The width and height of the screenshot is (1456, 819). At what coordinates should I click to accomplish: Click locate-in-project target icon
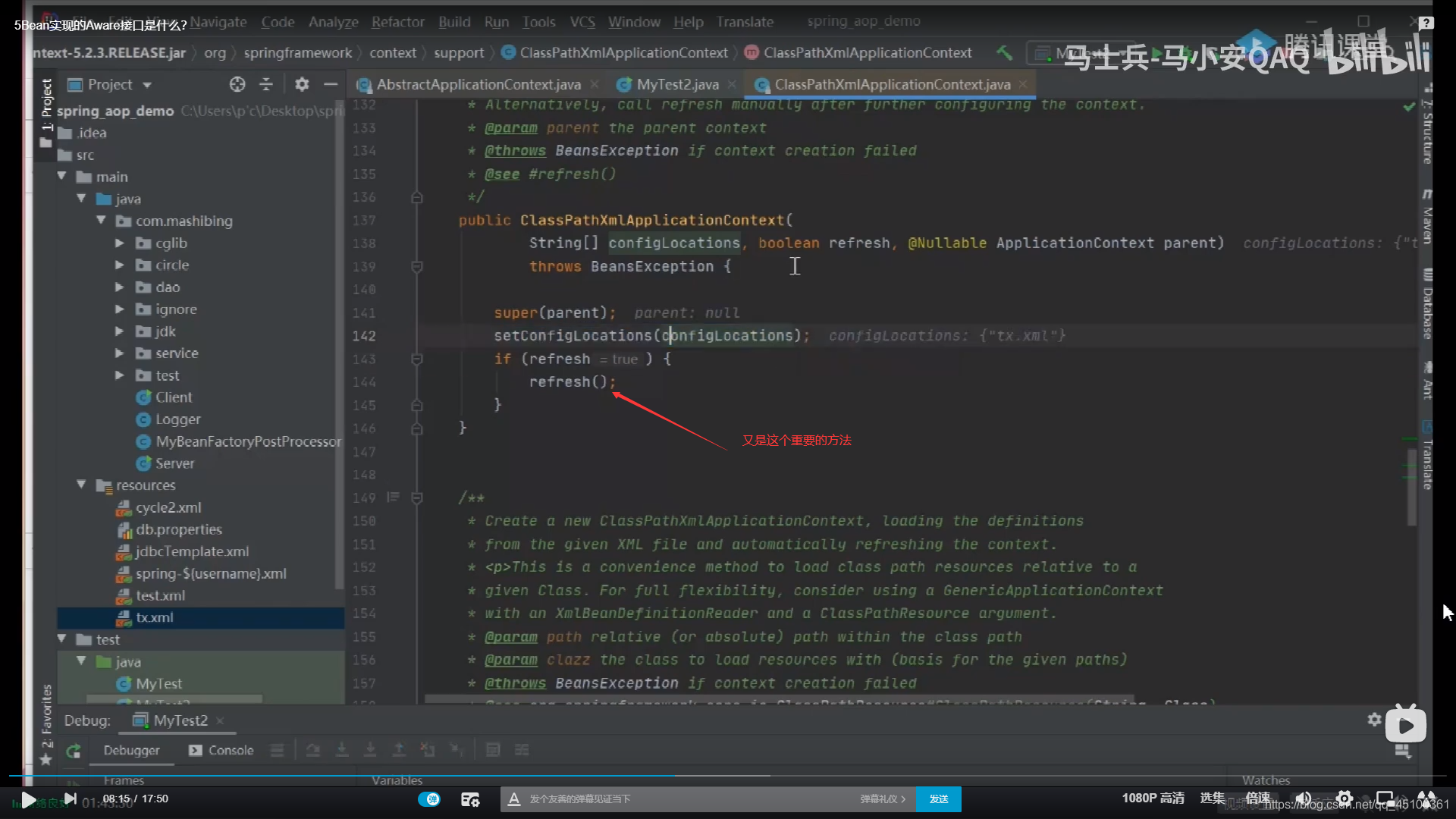237,84
